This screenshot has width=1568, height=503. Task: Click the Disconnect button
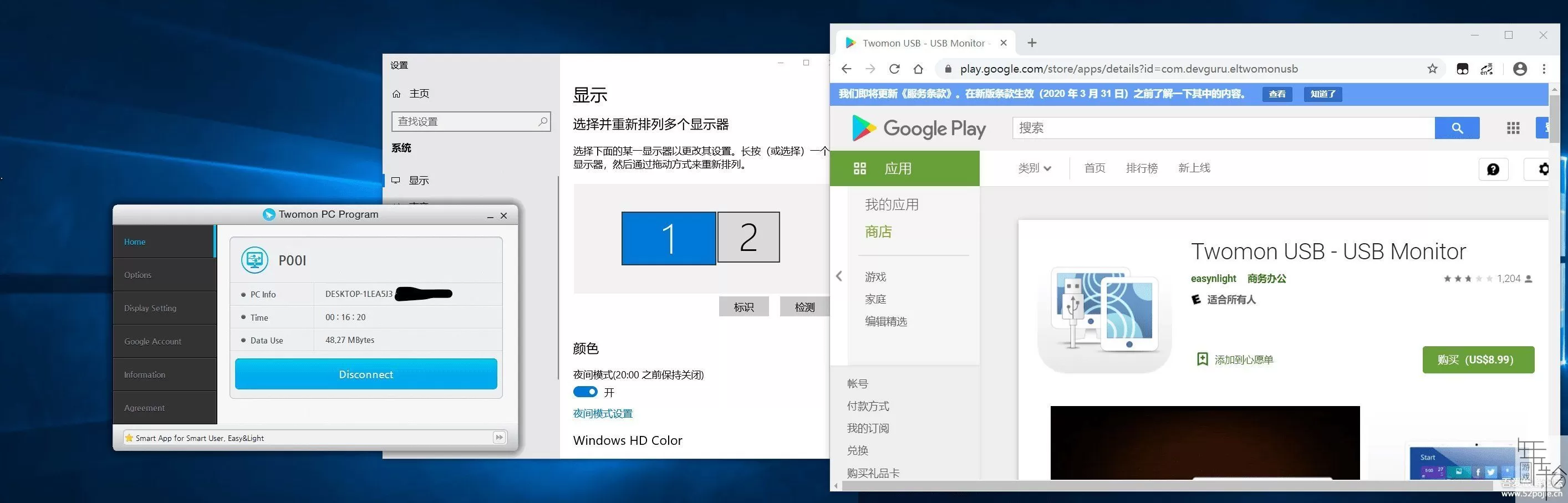coord(366,374)
